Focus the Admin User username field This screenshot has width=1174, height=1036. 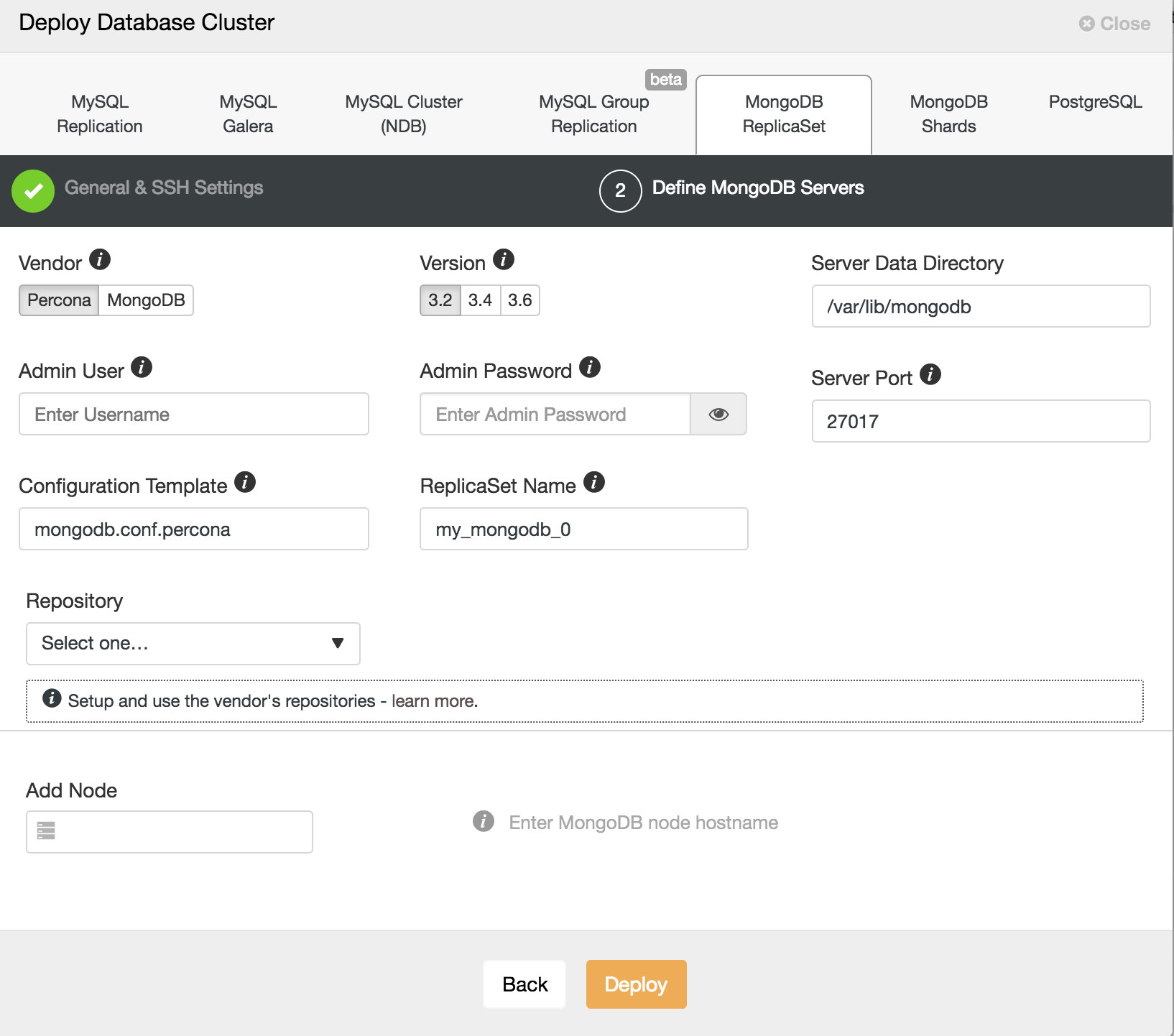point(194,414)
